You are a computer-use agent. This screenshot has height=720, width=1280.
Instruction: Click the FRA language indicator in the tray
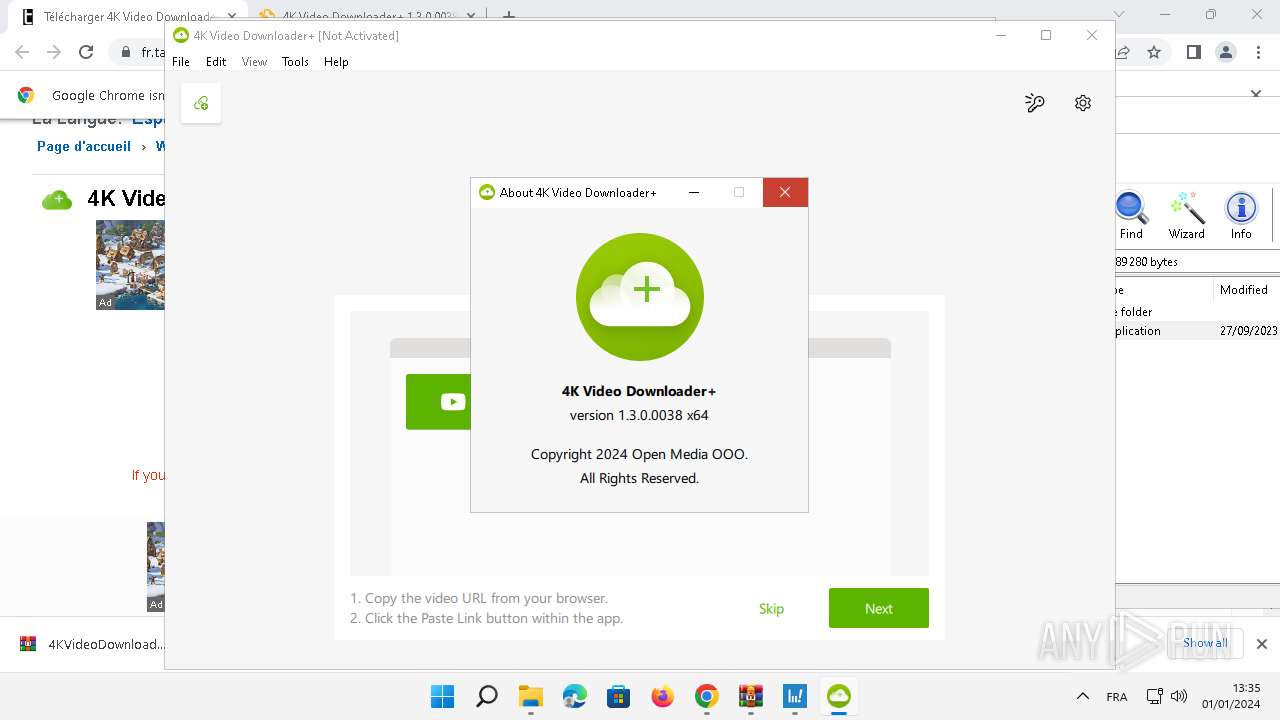1117,697
